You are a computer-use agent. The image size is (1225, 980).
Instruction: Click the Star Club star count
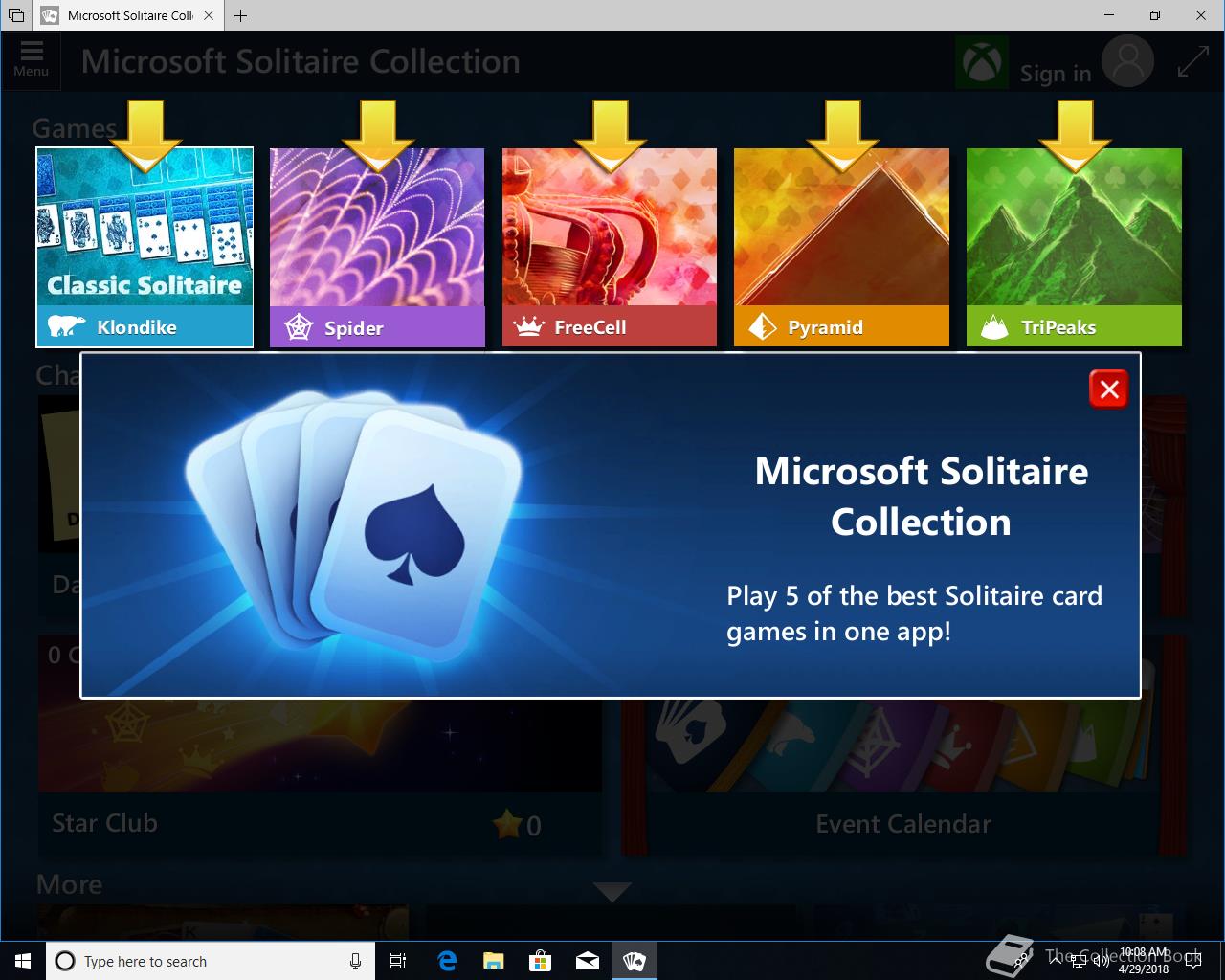pyautogui.click(x=517, y=824)
